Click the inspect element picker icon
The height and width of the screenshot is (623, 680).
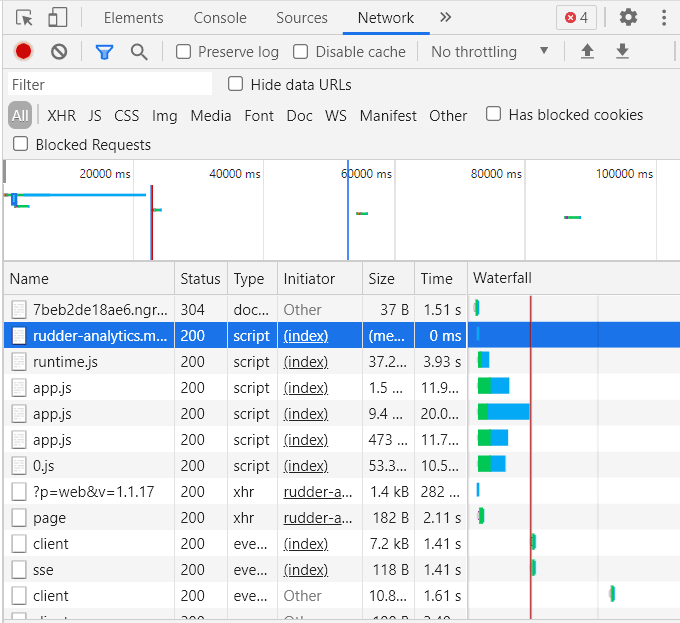pyautogui.click(x=24, y=17)
